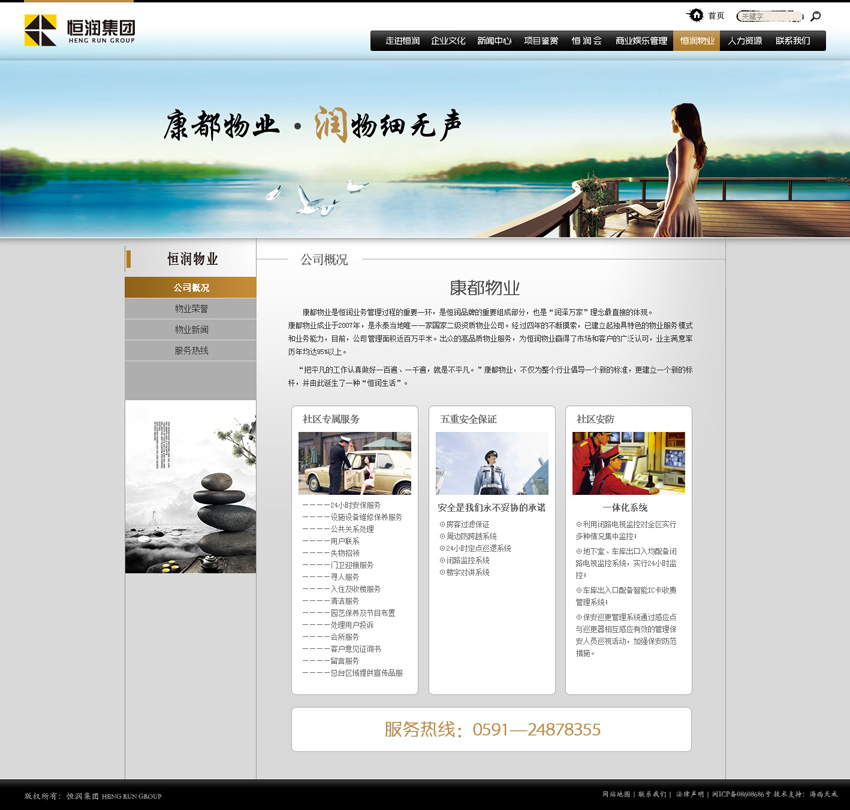Click the 社区专属服务 car photo
The width and height of the screenshot is (850, 810).
pyautogui.click(x=355, y=463)
